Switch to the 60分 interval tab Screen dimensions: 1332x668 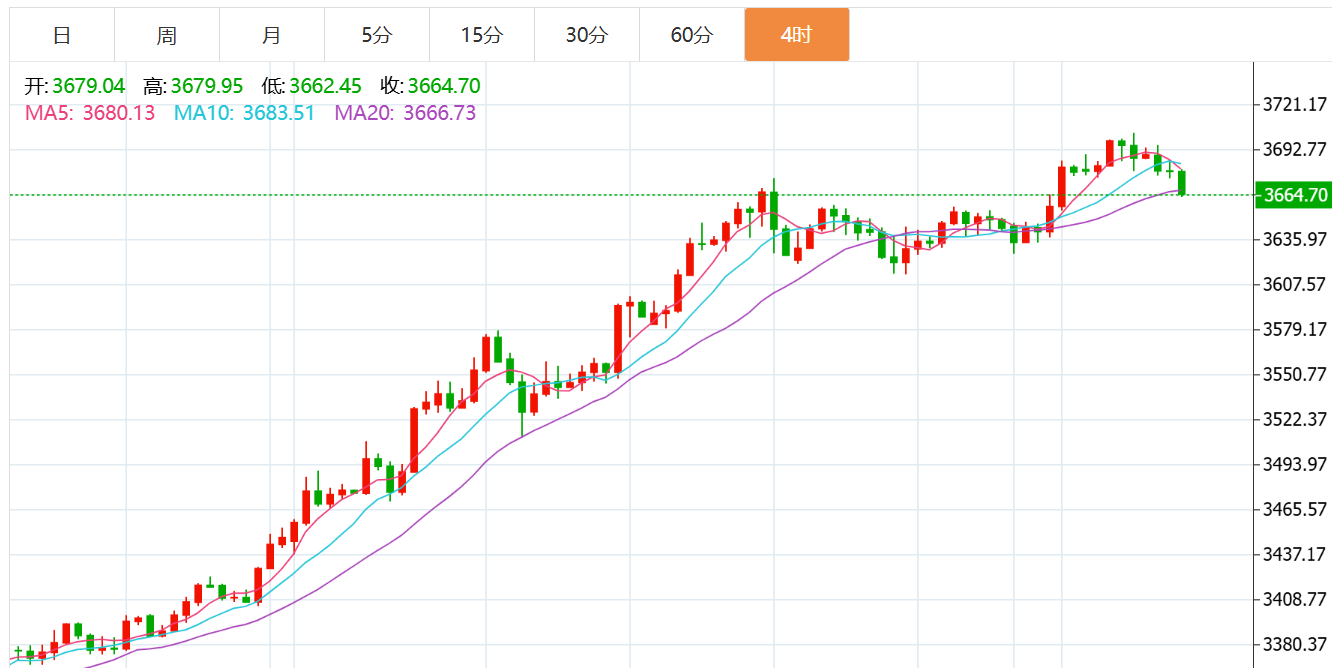tap(692, 35)
